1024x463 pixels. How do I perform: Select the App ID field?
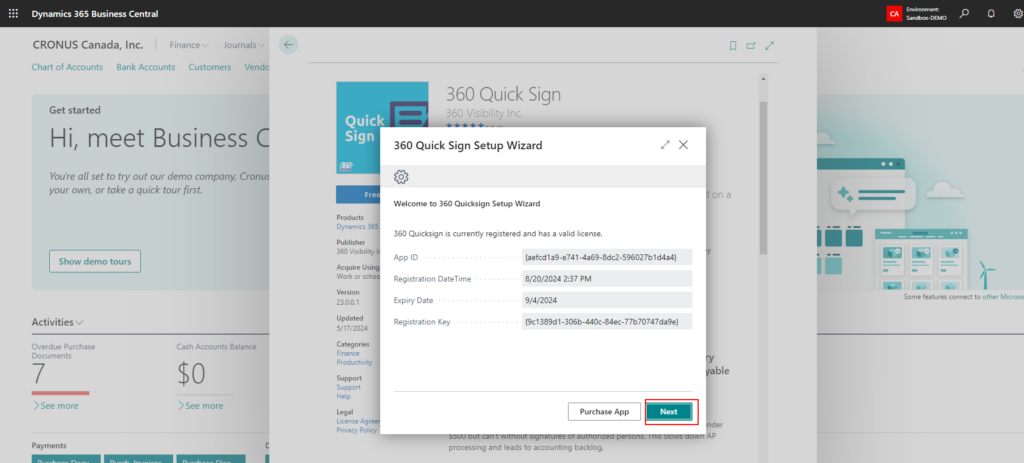(607, 257)
